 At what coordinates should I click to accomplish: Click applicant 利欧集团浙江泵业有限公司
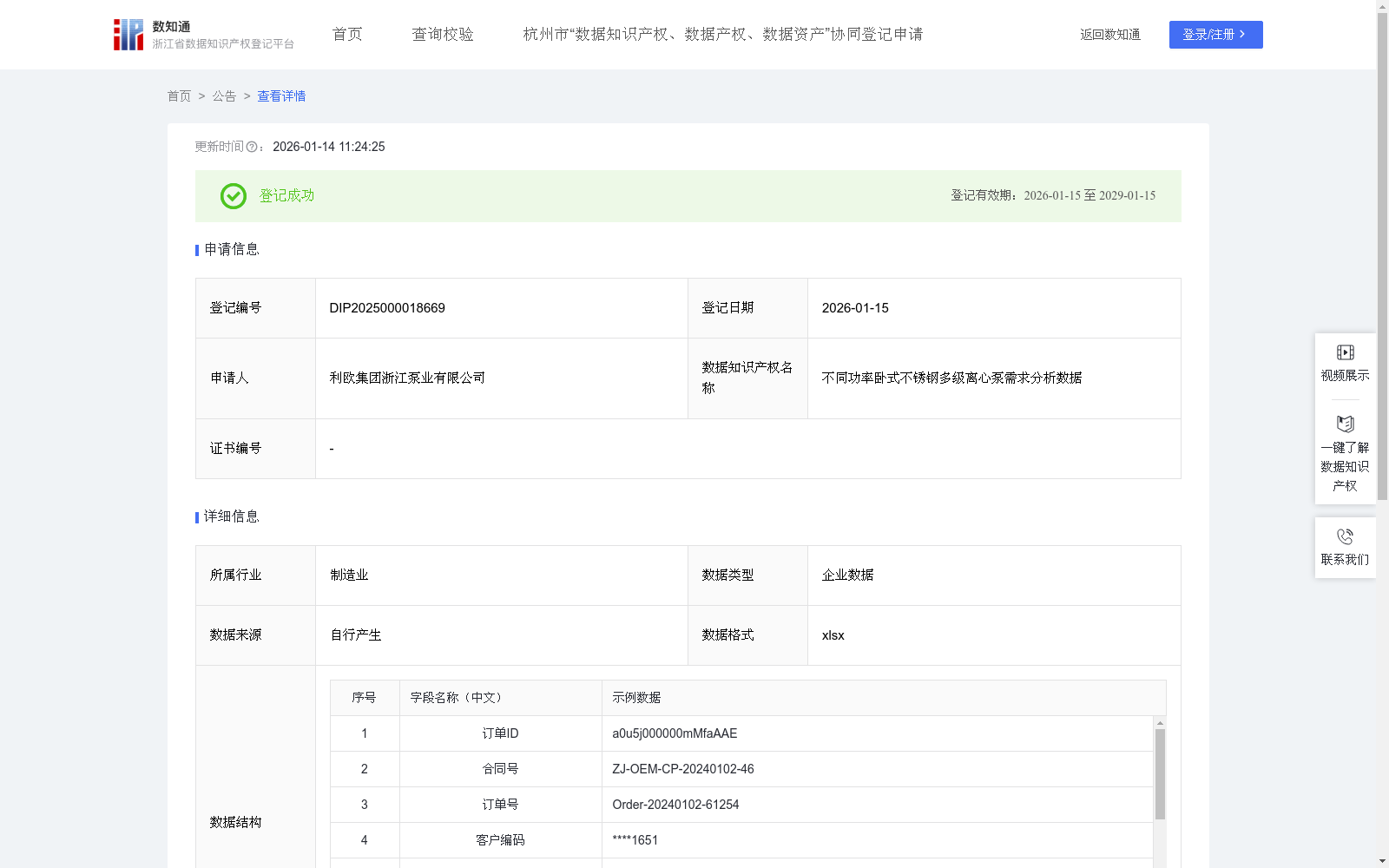[x=407, y=378]
